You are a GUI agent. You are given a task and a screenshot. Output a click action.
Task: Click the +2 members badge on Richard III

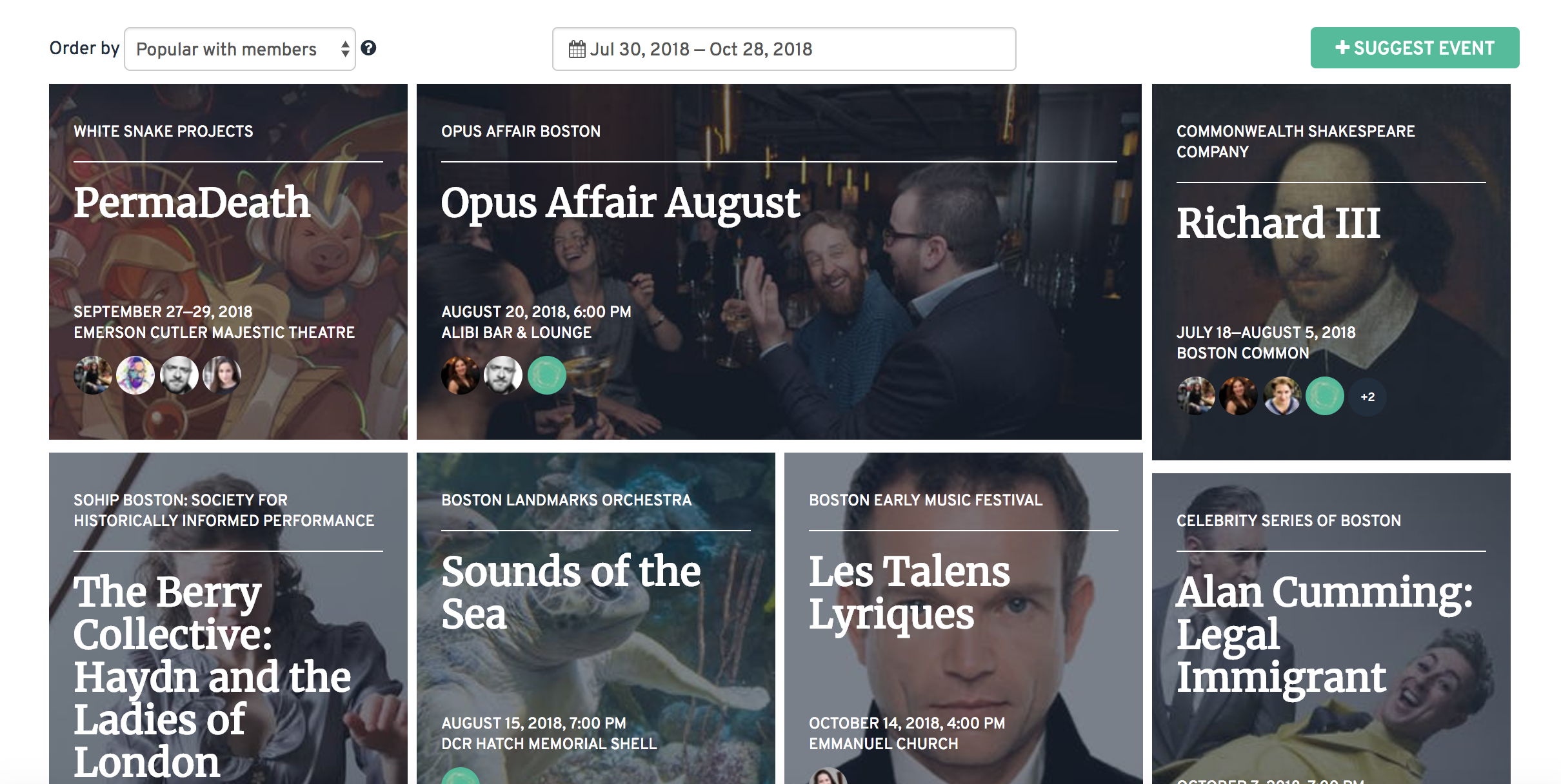coord(1367,397)
